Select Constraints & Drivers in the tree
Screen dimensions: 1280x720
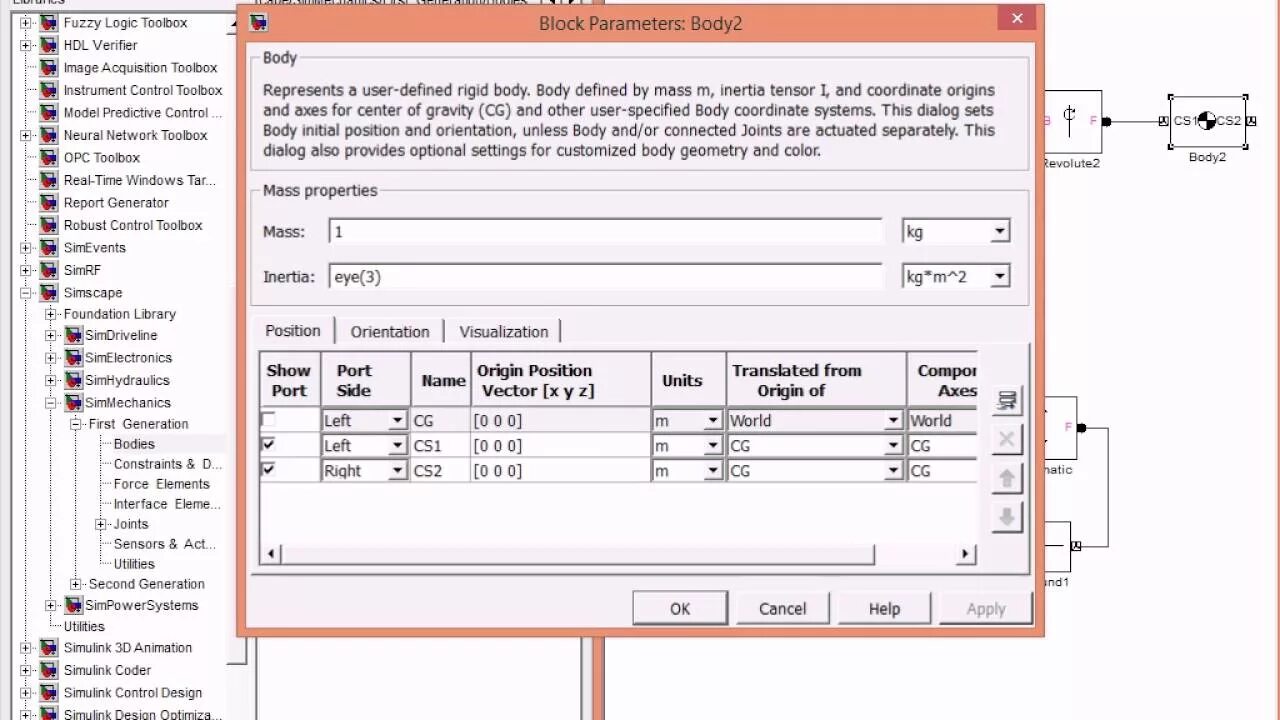click(167, 464)
